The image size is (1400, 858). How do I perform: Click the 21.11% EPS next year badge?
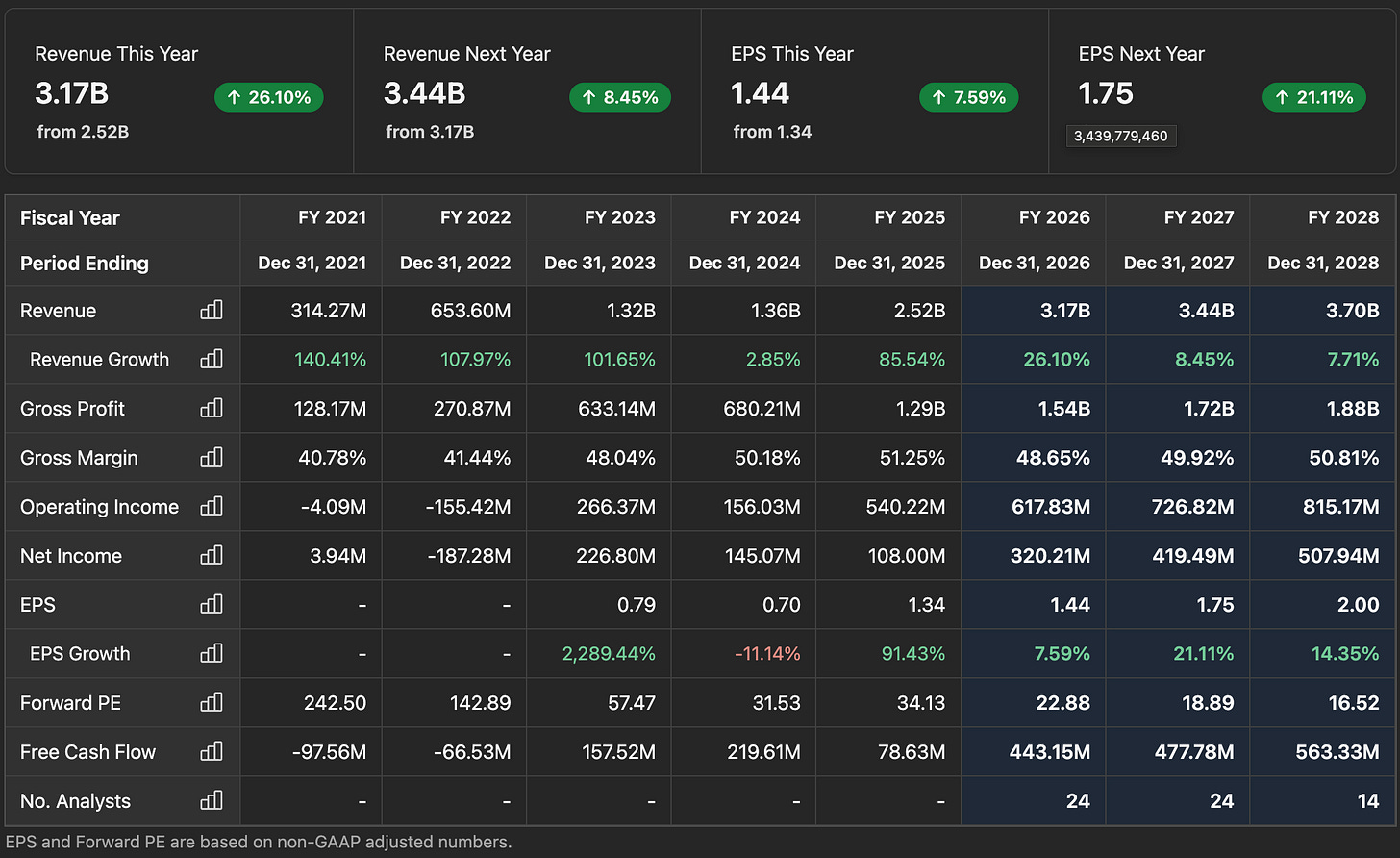(1314, 97)
